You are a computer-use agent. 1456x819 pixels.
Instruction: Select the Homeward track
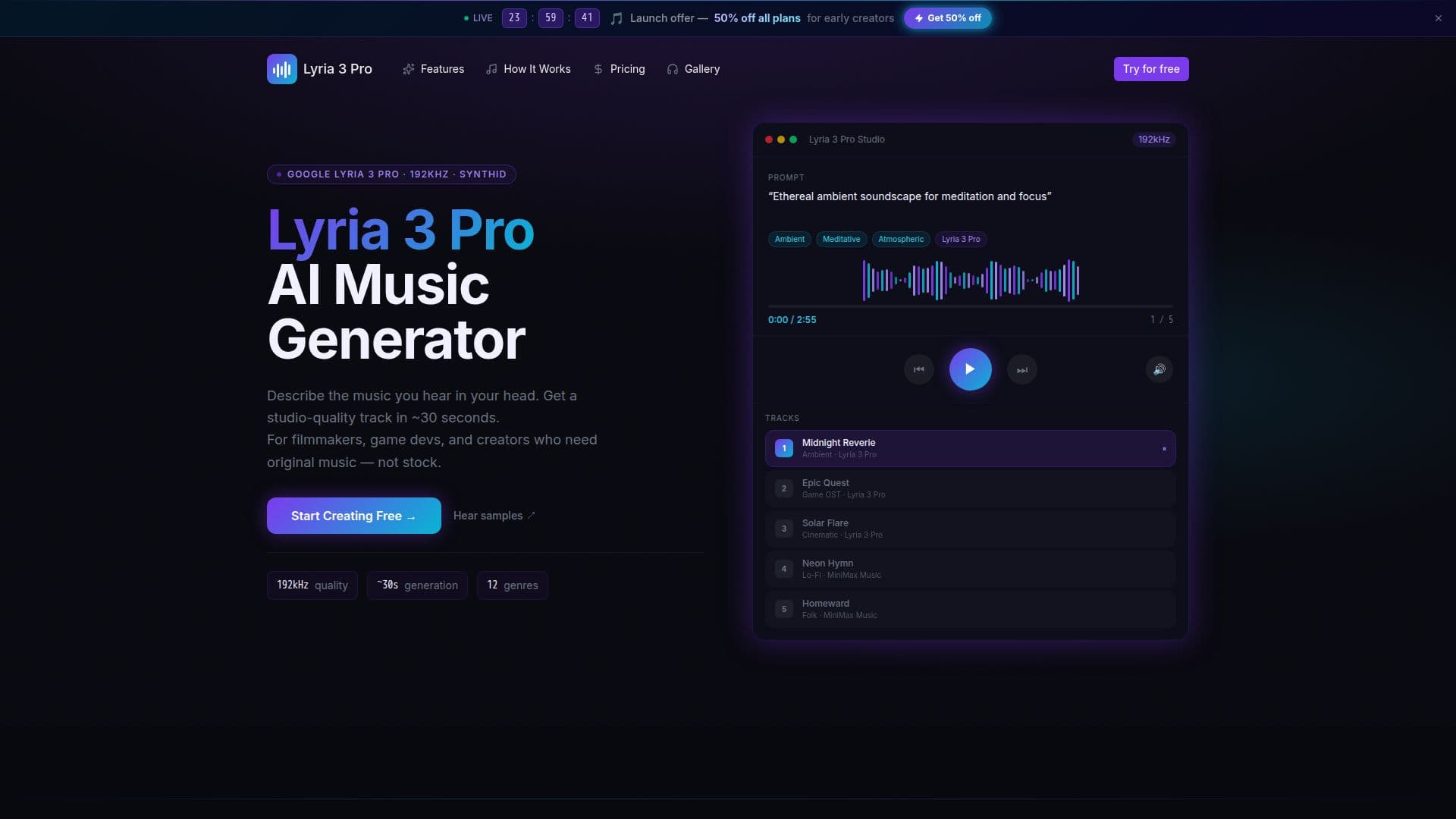[x=970, y=609]
